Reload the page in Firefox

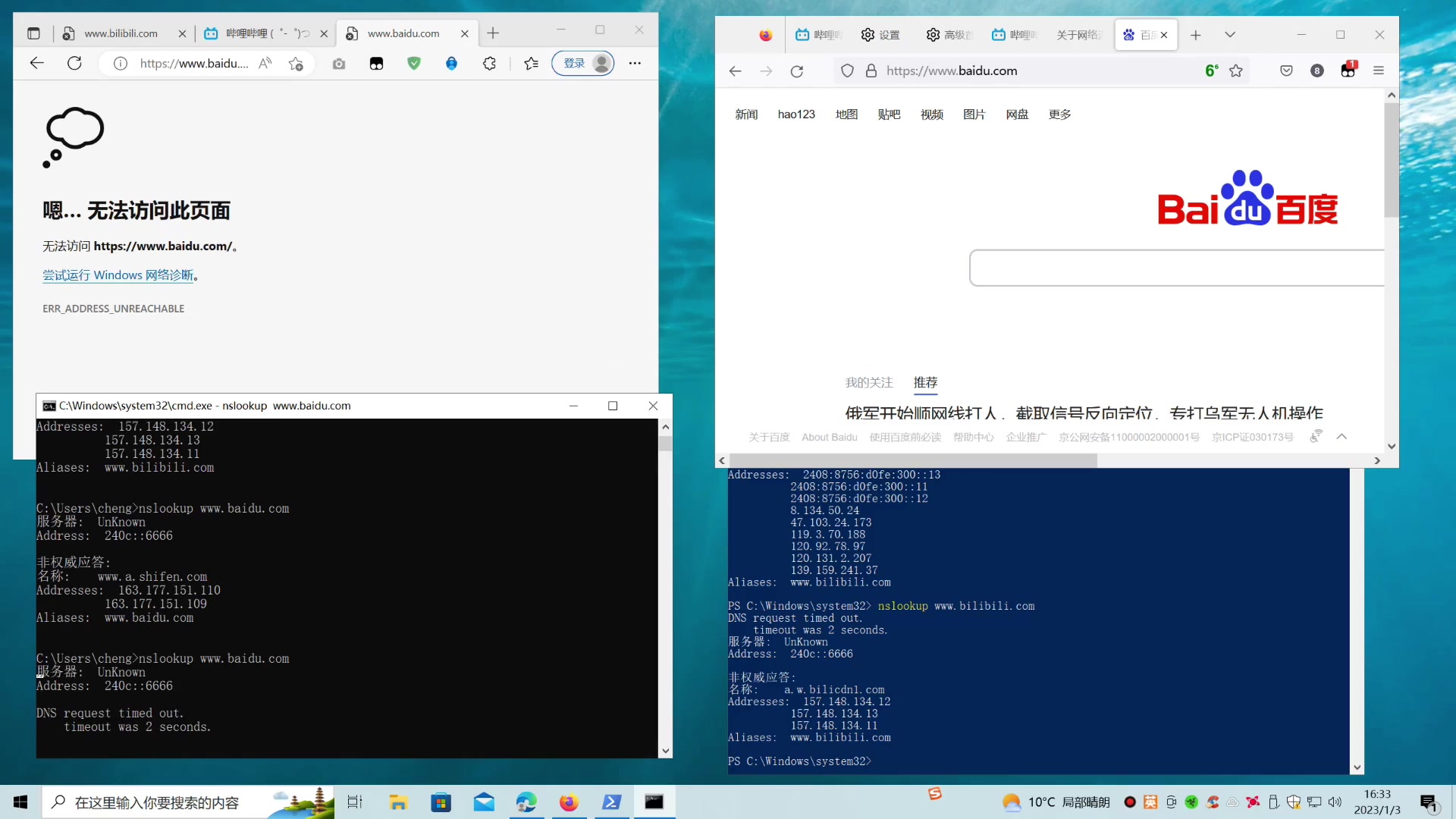pyautogui.click(x=797, y=71)
